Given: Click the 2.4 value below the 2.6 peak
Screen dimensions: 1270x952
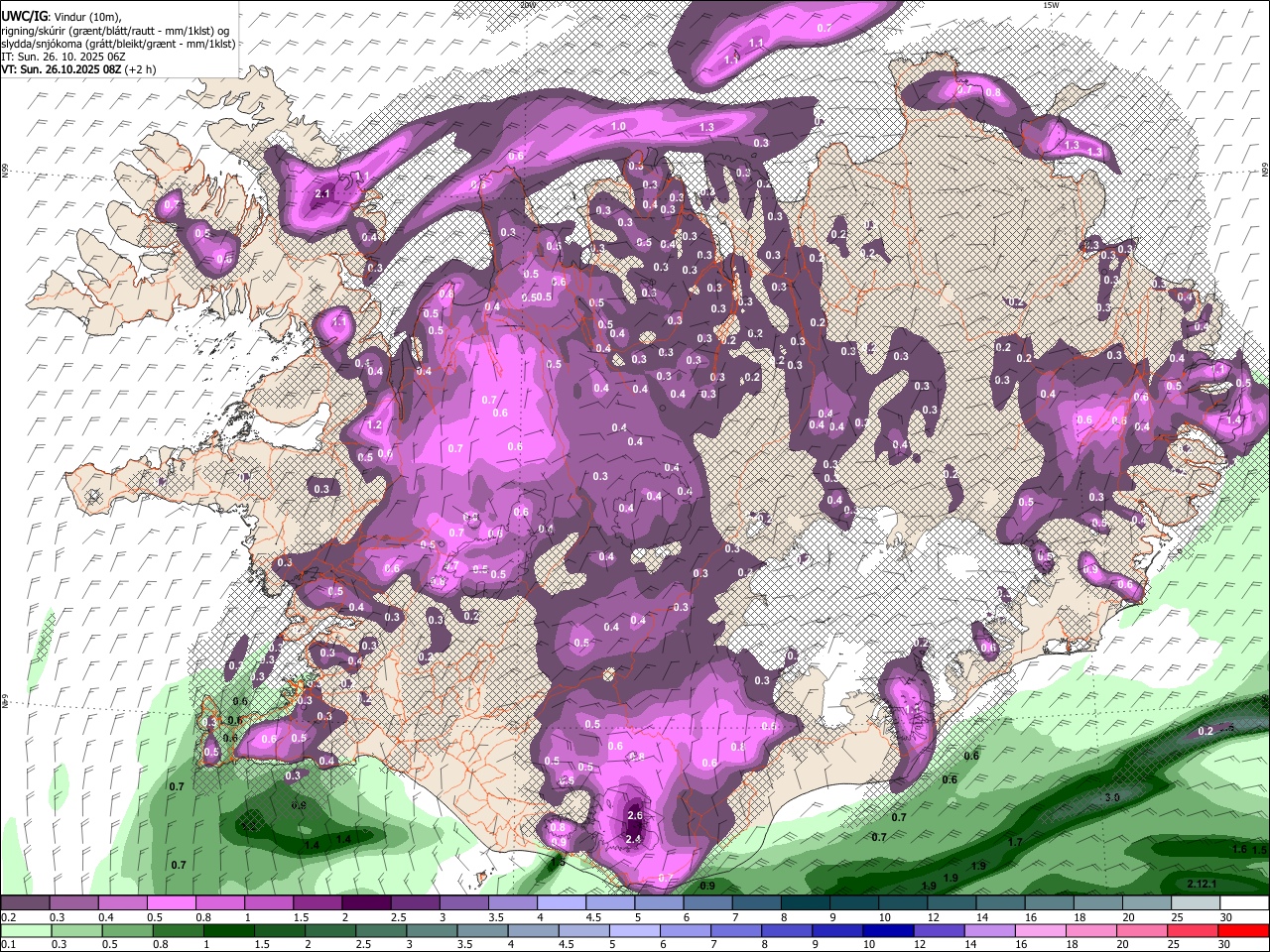Looking at the screenshot, I should [633, 839].
